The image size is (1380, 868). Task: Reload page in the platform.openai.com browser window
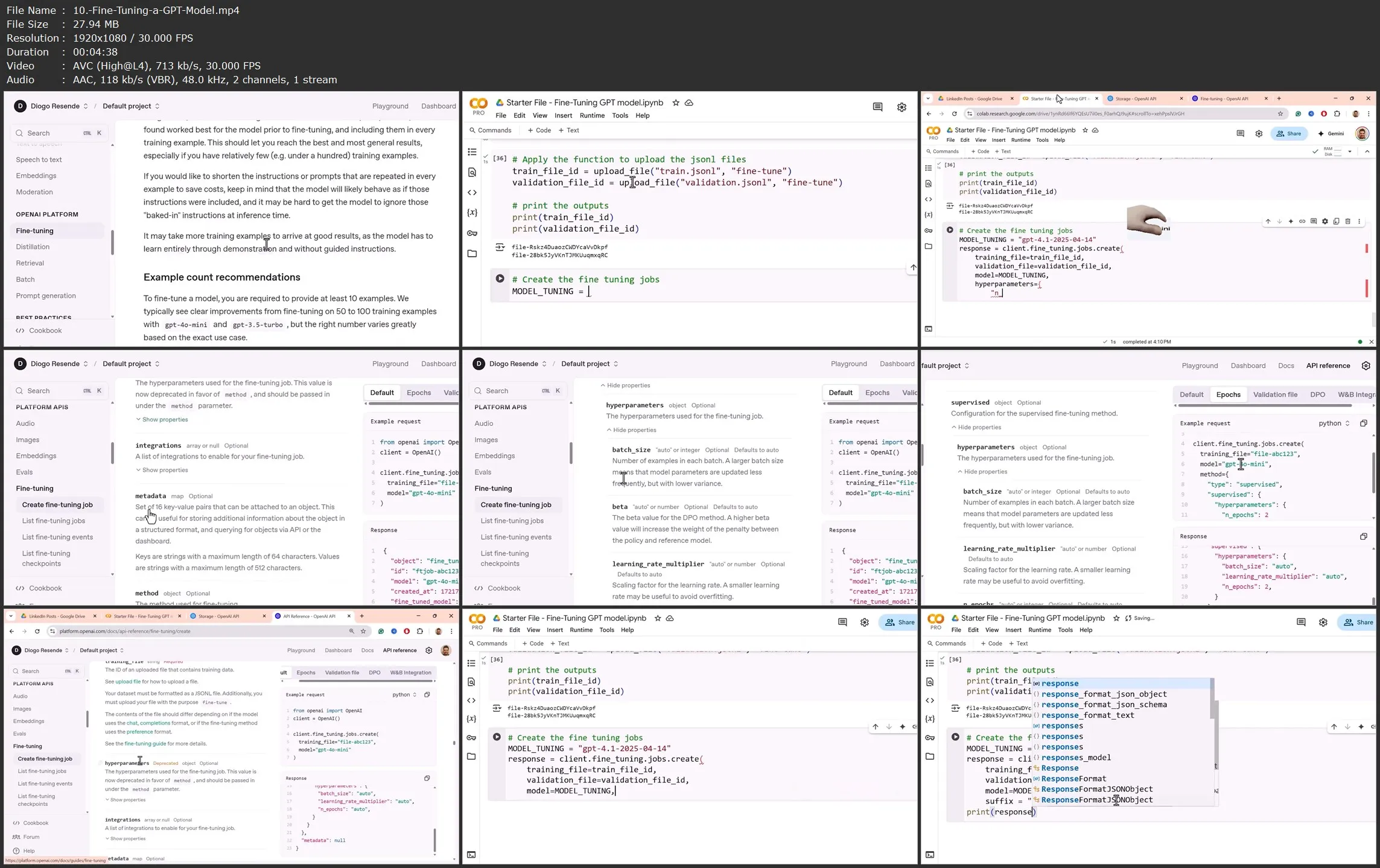point(37,632)
